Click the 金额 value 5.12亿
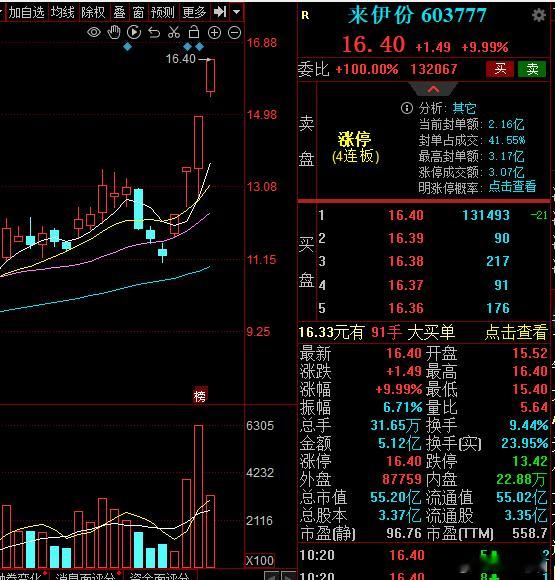 [x=399, y=443]
